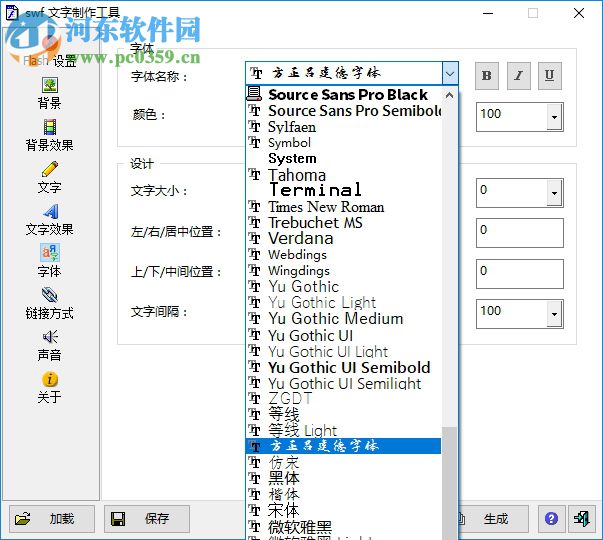603x540 pixels.
Task: Select 黑体 font entry
Action: point(343,478)
